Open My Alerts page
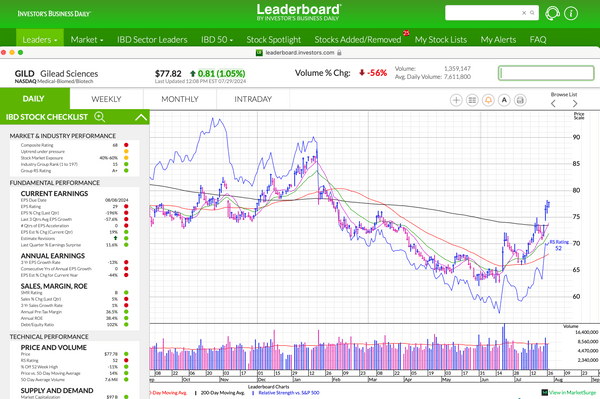600x399 pixels. click(498, 39)
